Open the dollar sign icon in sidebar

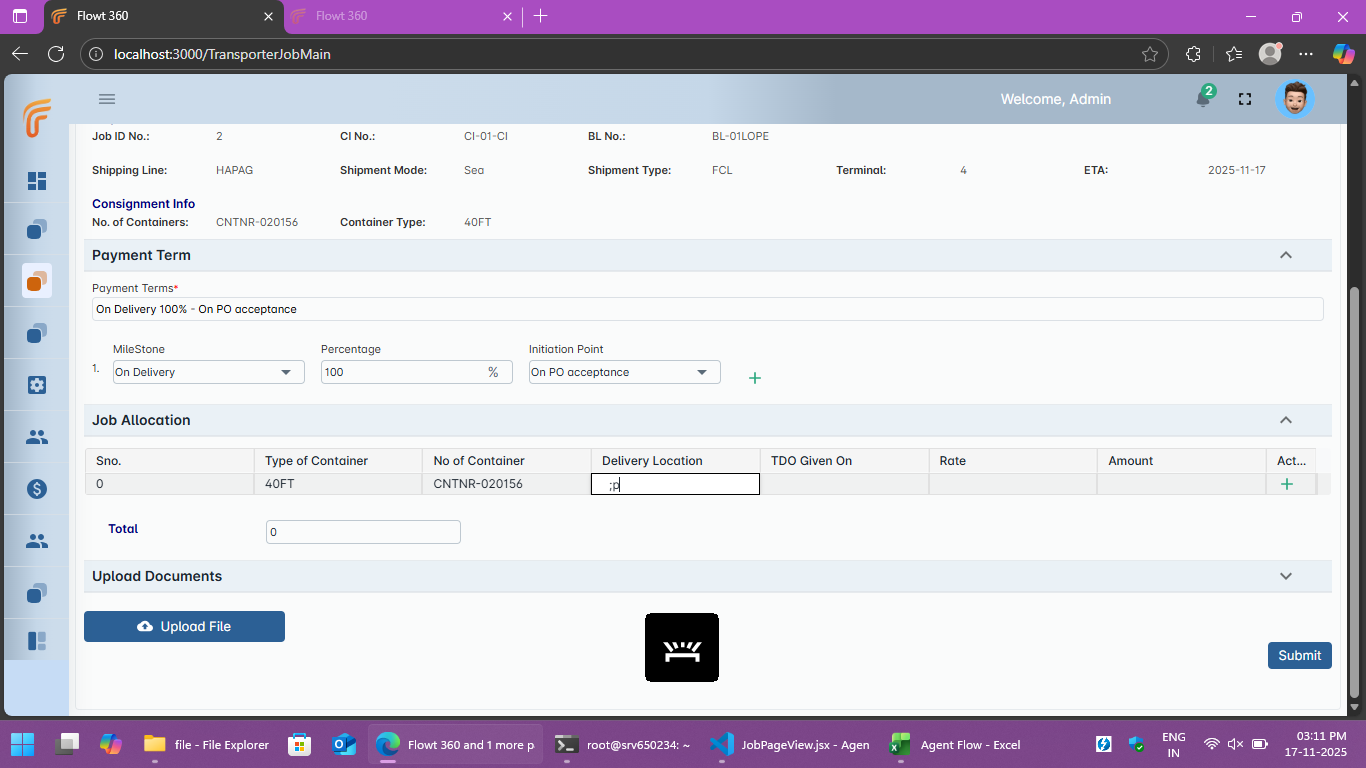tap(37, 489)
